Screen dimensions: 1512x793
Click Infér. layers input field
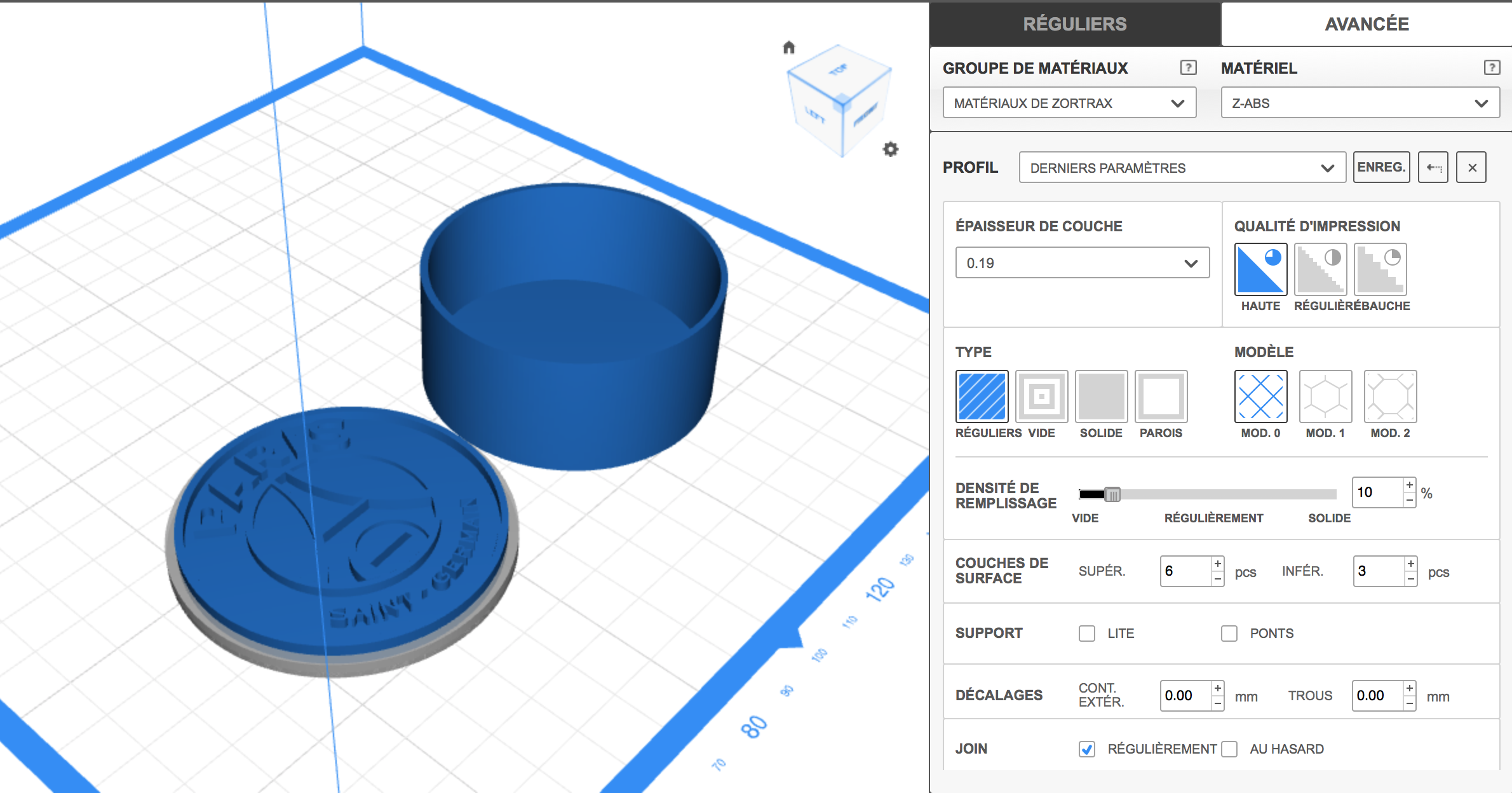tap(1379, 571)
